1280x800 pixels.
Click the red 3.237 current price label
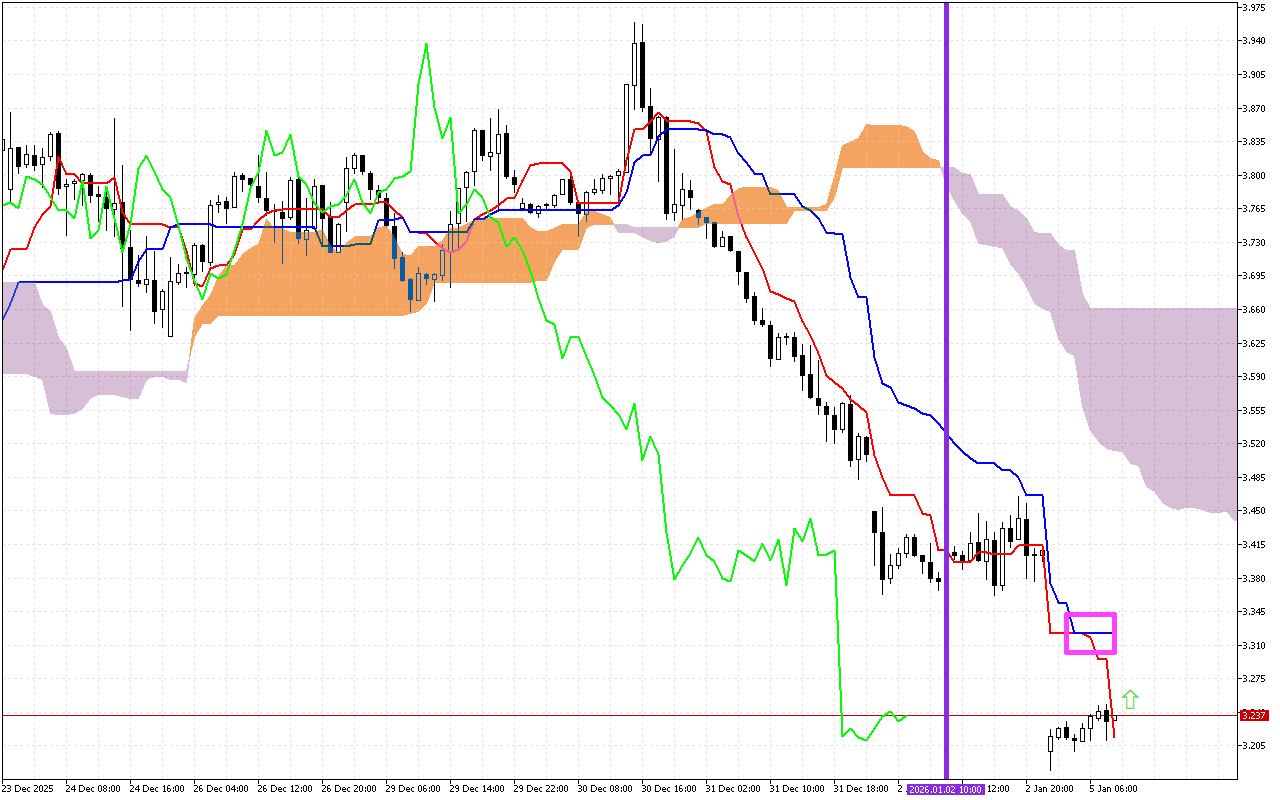(x=1253, y=715)
